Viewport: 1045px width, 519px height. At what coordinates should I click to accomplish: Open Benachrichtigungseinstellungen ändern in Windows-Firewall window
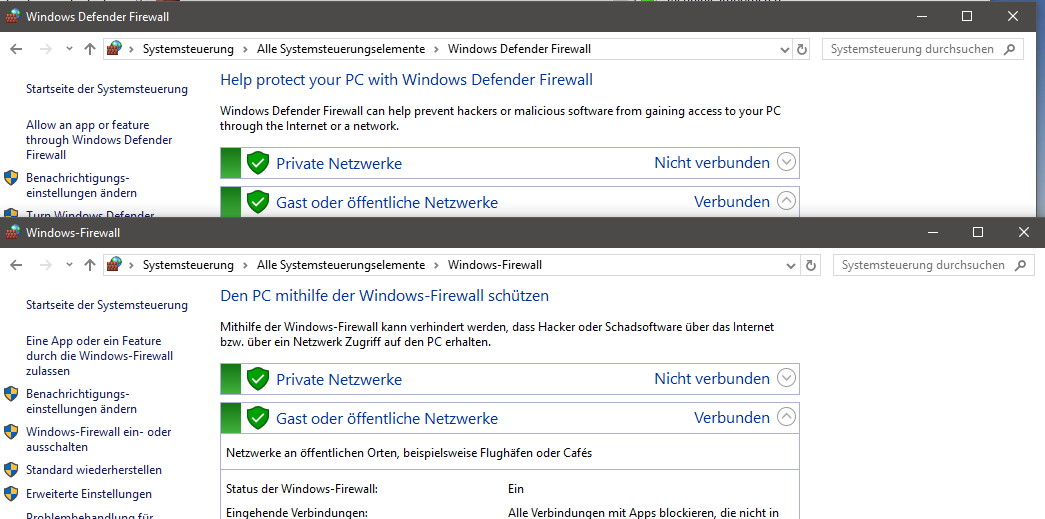click(x=81, y=401)
